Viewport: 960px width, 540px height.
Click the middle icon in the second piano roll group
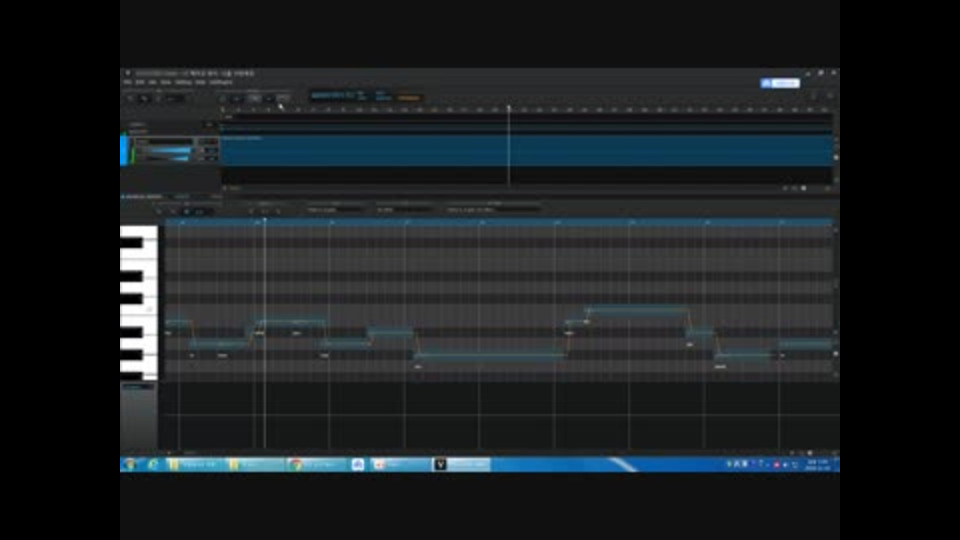point(264,211)
